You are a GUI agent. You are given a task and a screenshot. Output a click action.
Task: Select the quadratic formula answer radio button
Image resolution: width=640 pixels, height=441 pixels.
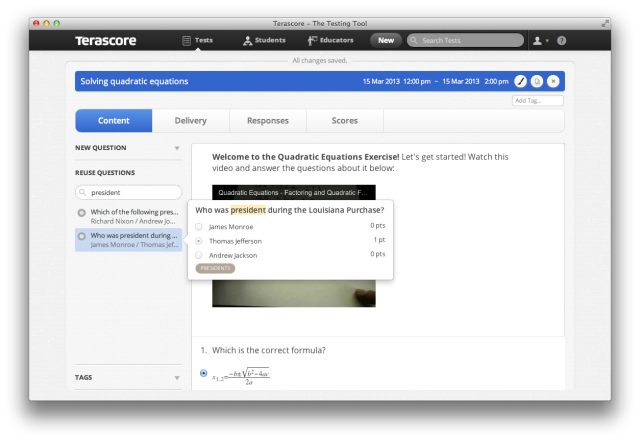[x=204, y=373]
